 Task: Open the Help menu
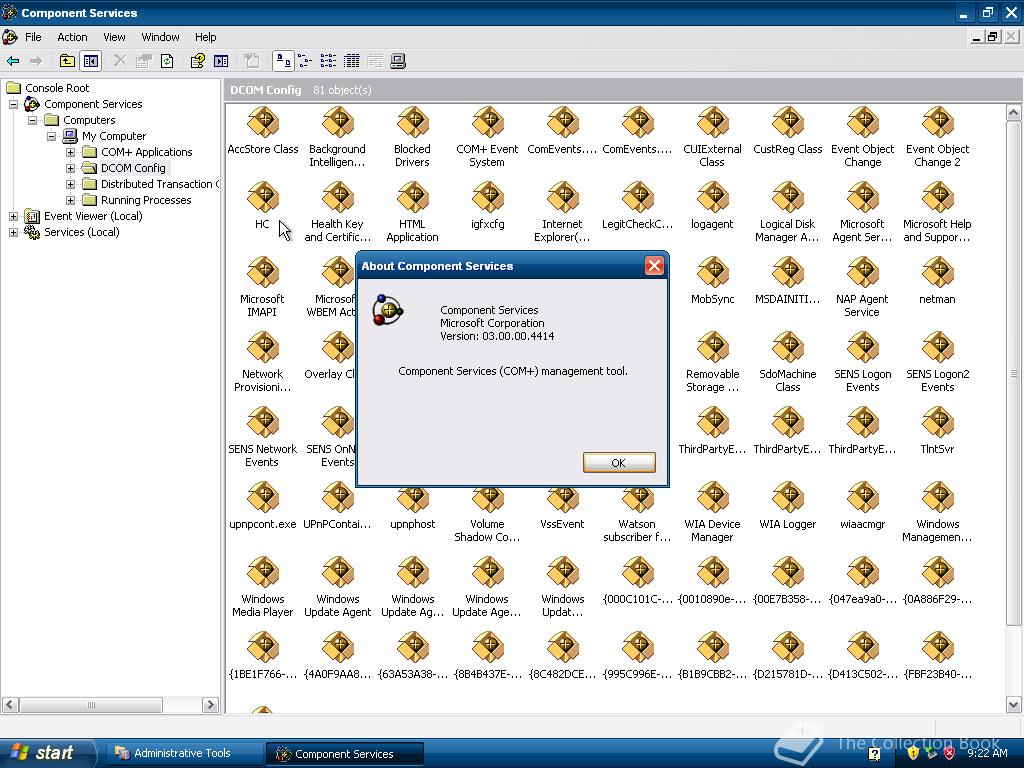point(205,37)
